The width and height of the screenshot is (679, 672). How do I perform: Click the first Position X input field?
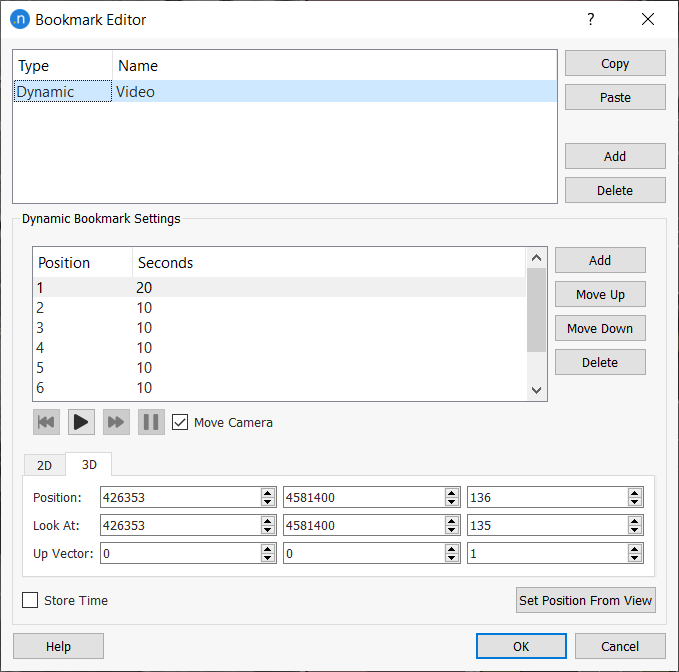(178, 497)
